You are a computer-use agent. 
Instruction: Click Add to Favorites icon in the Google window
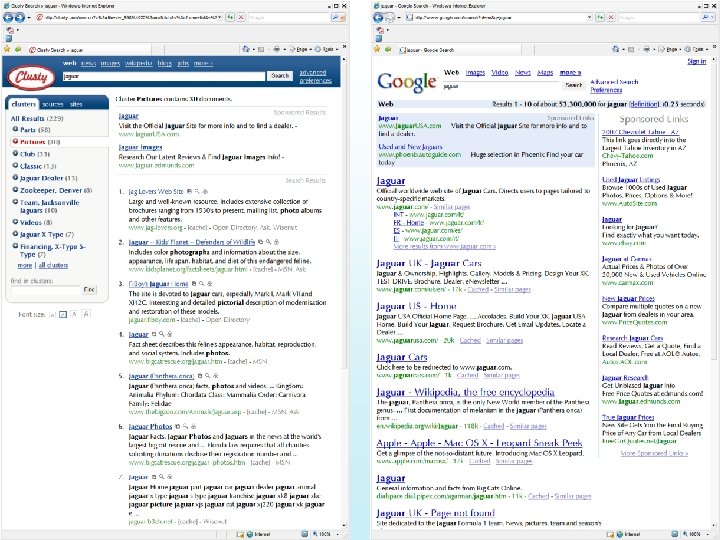click(388, 49)
